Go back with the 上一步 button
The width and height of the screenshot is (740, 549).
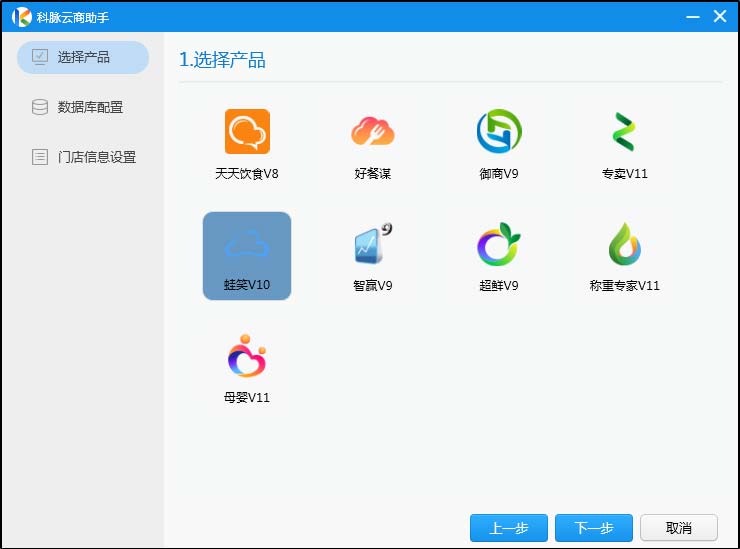(509, 528)
